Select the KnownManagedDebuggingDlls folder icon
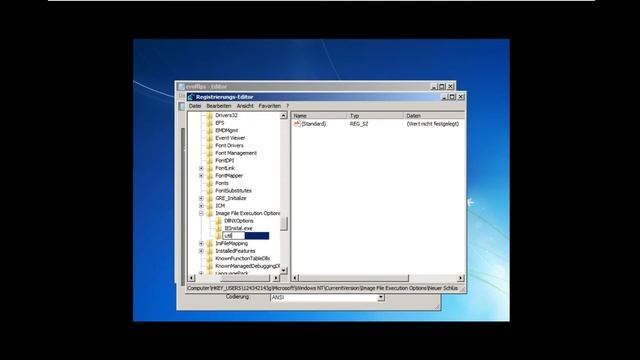The height and width of the screenshot is (360, 640). (x=209, y=266)
